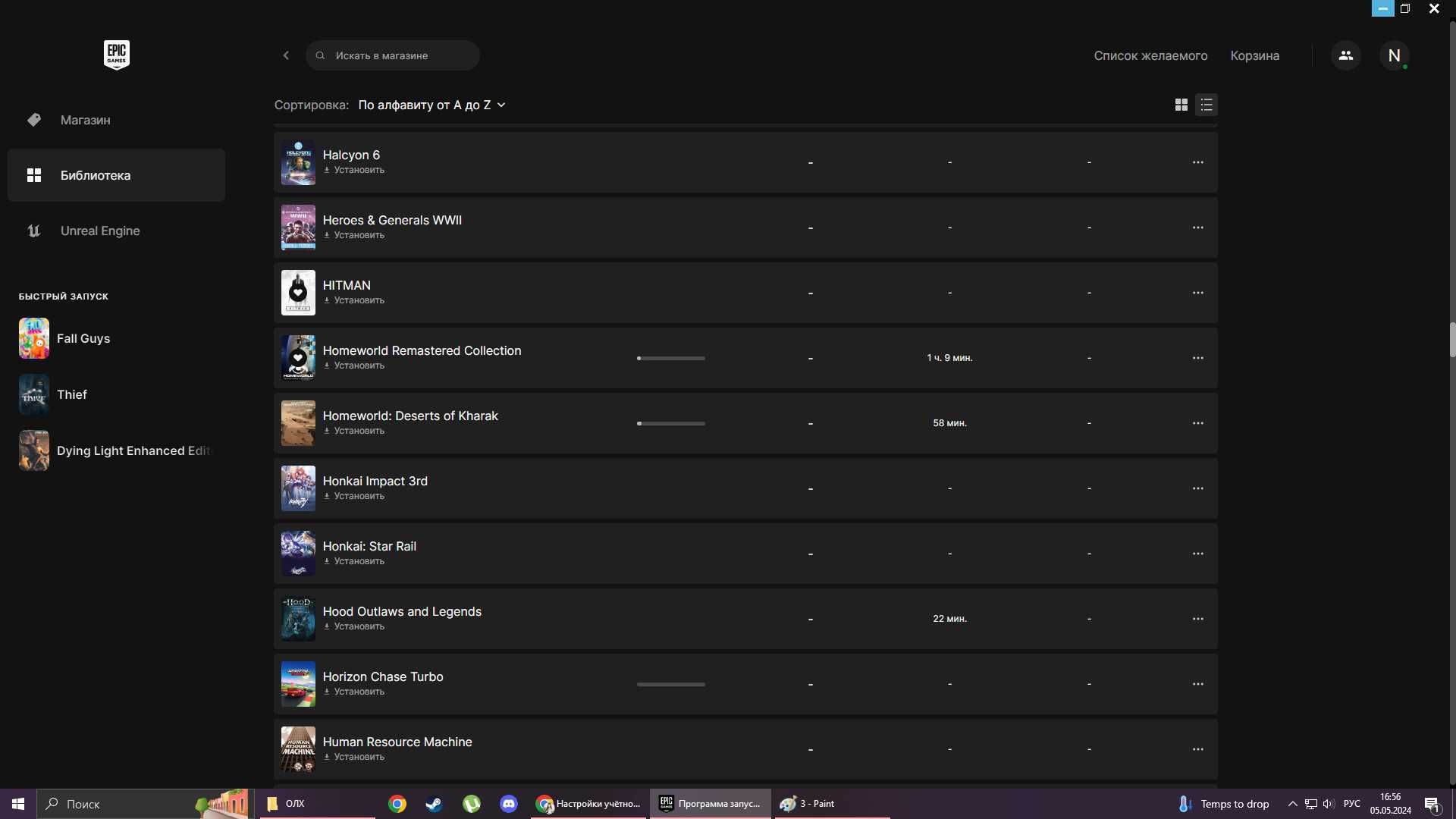Open more options for Honkai Impact 3rd
The image size is (1456, 819).
pyautogui.click(x=1197, y=488)
